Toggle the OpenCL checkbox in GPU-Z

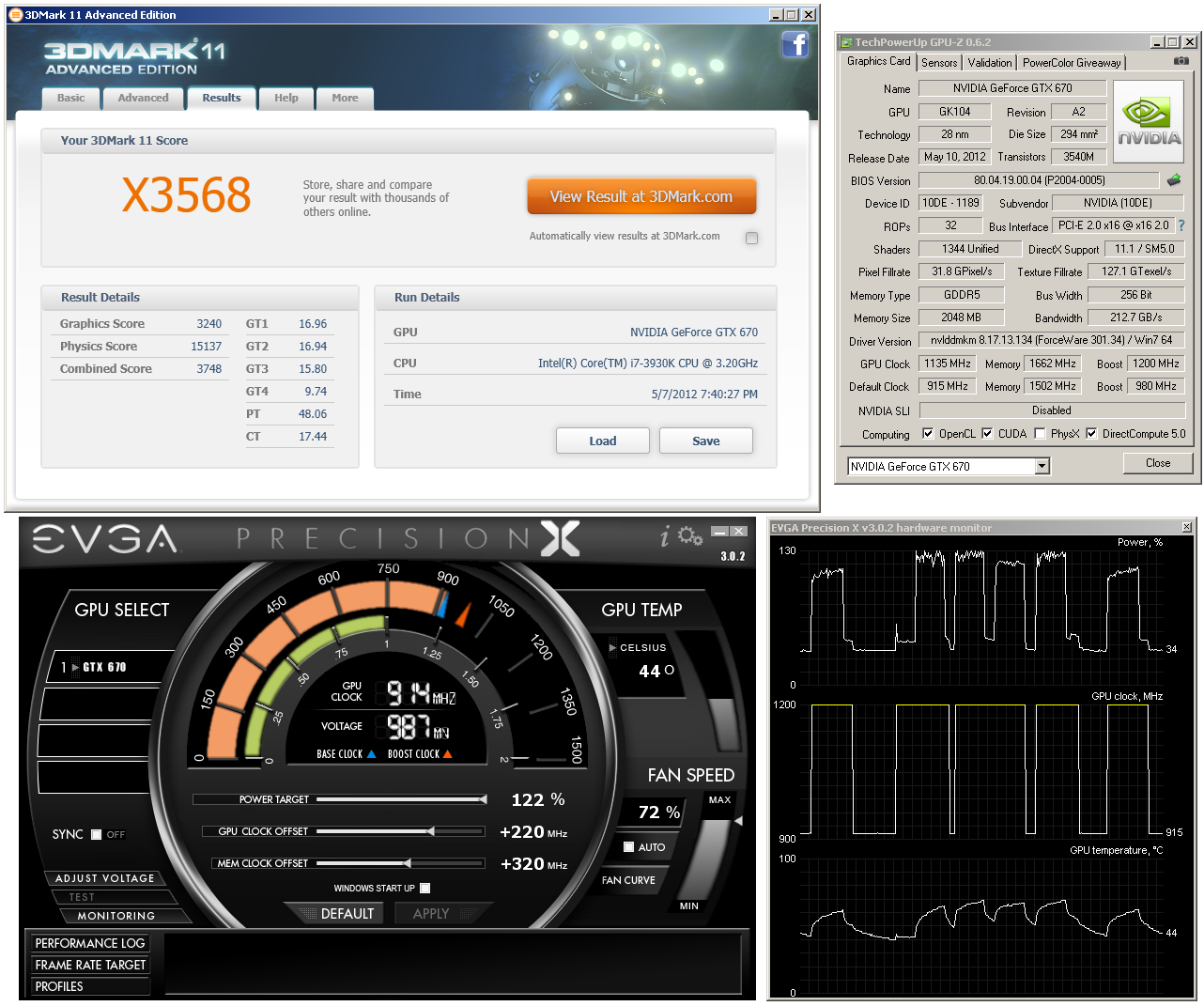pyautogui.click(x=928, y=433)
